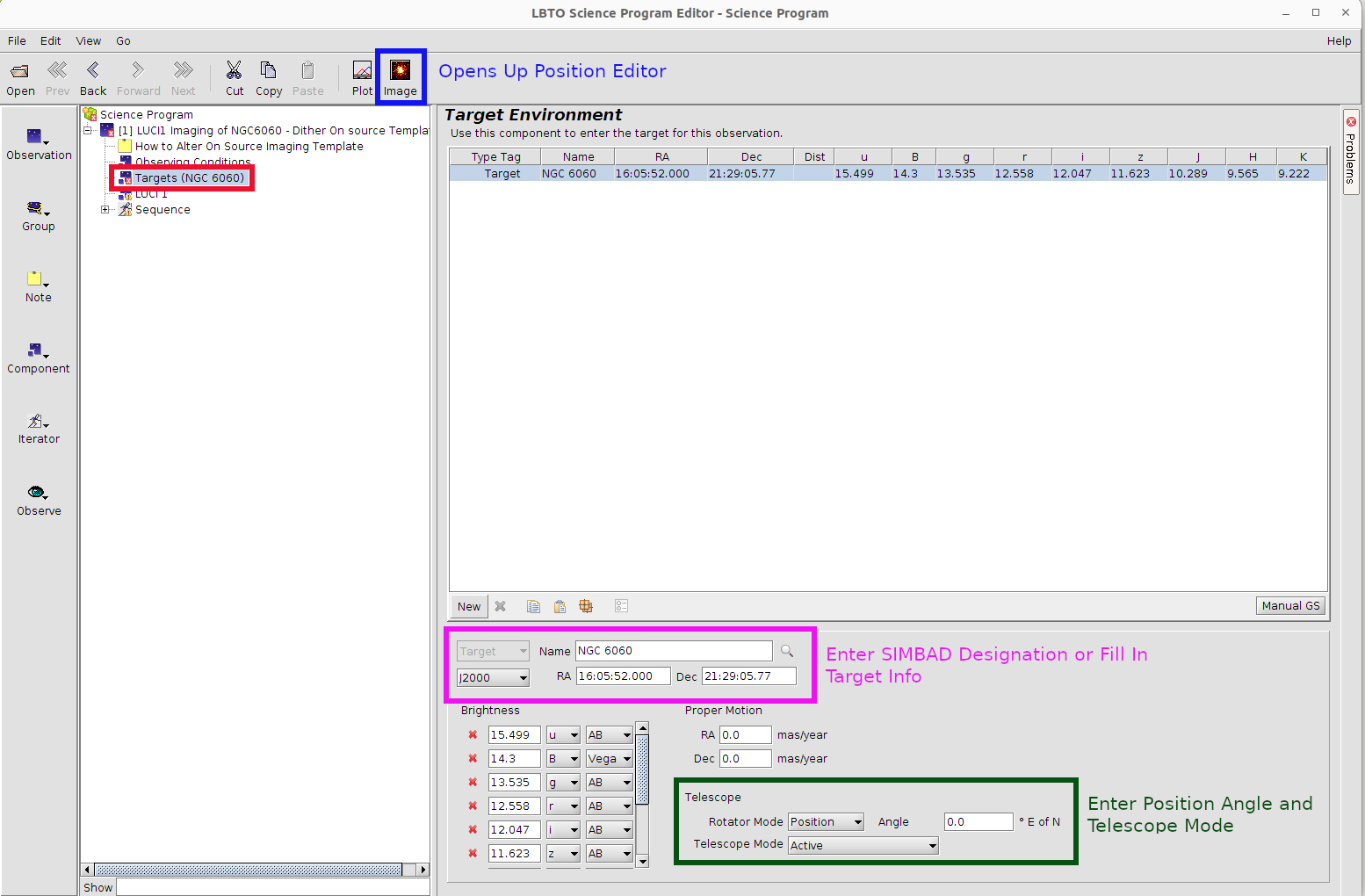This screenshot has width=1365, height=896.
Task: Click the position Angle input field
Action: [978, 822]
